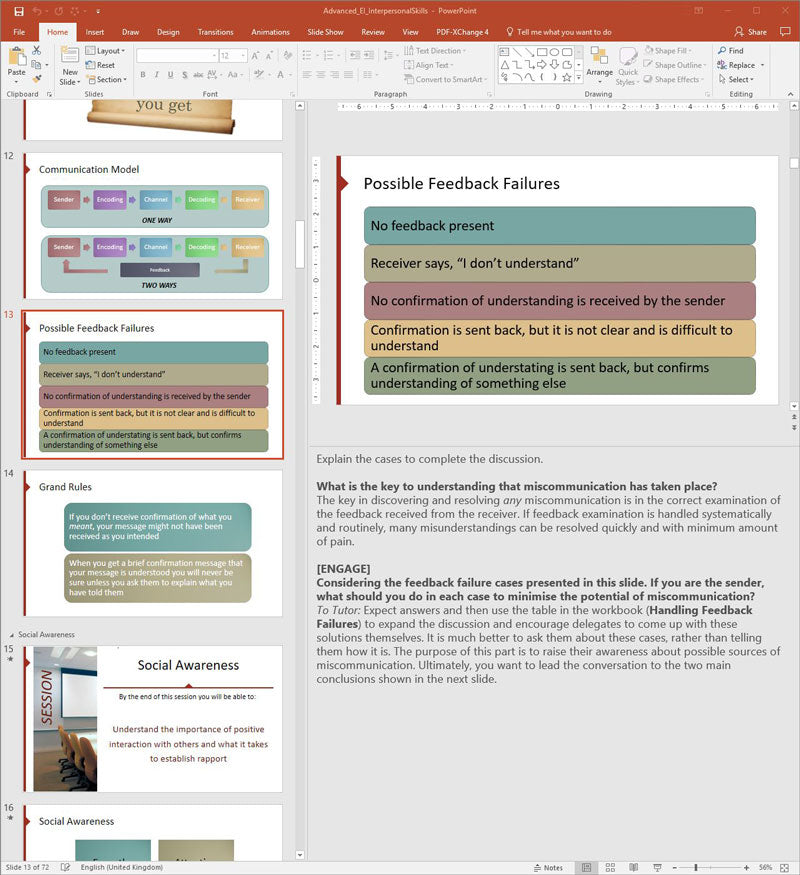Click the Share button
Image resolution: width=800 pixels, height=875 pixels.
pos(750,32)
